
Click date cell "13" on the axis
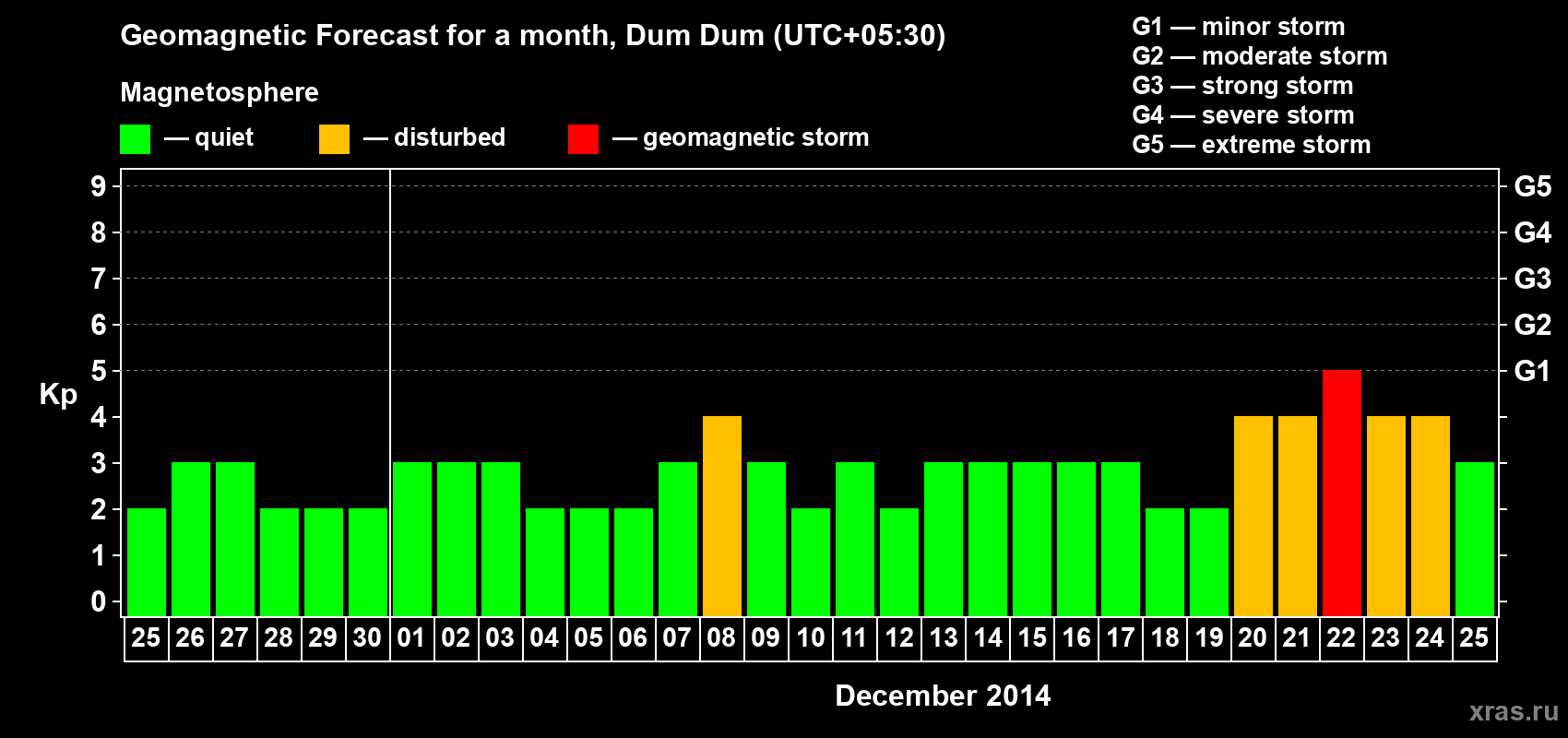pyautogui.click(x=944, y=637)
